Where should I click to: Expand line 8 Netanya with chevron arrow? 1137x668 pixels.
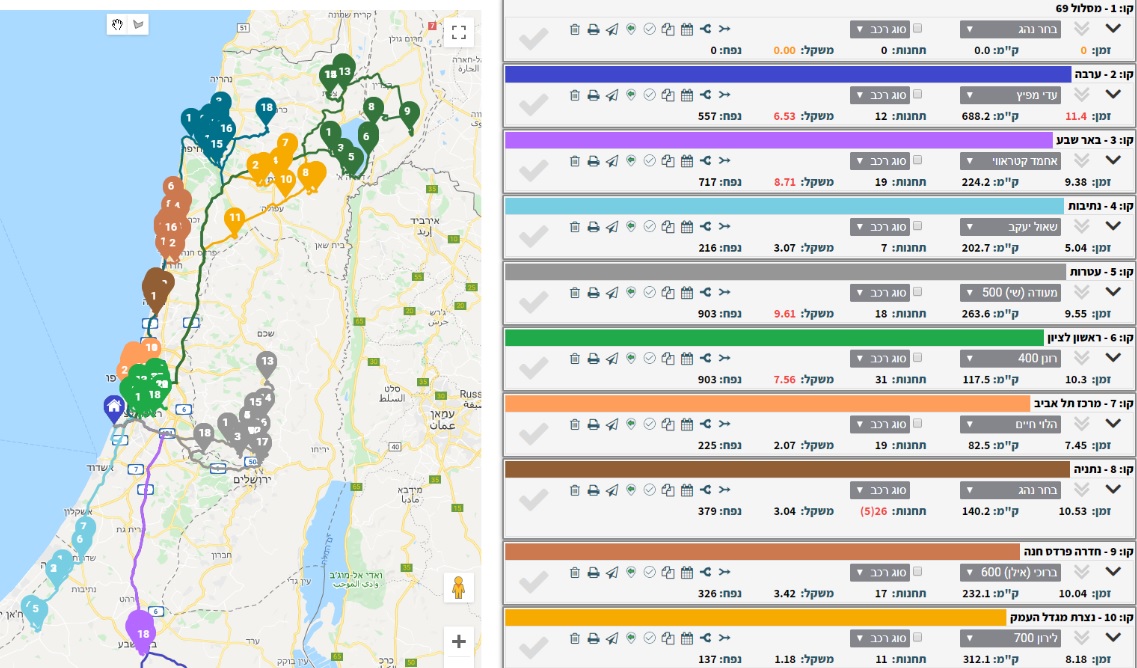1112,490
